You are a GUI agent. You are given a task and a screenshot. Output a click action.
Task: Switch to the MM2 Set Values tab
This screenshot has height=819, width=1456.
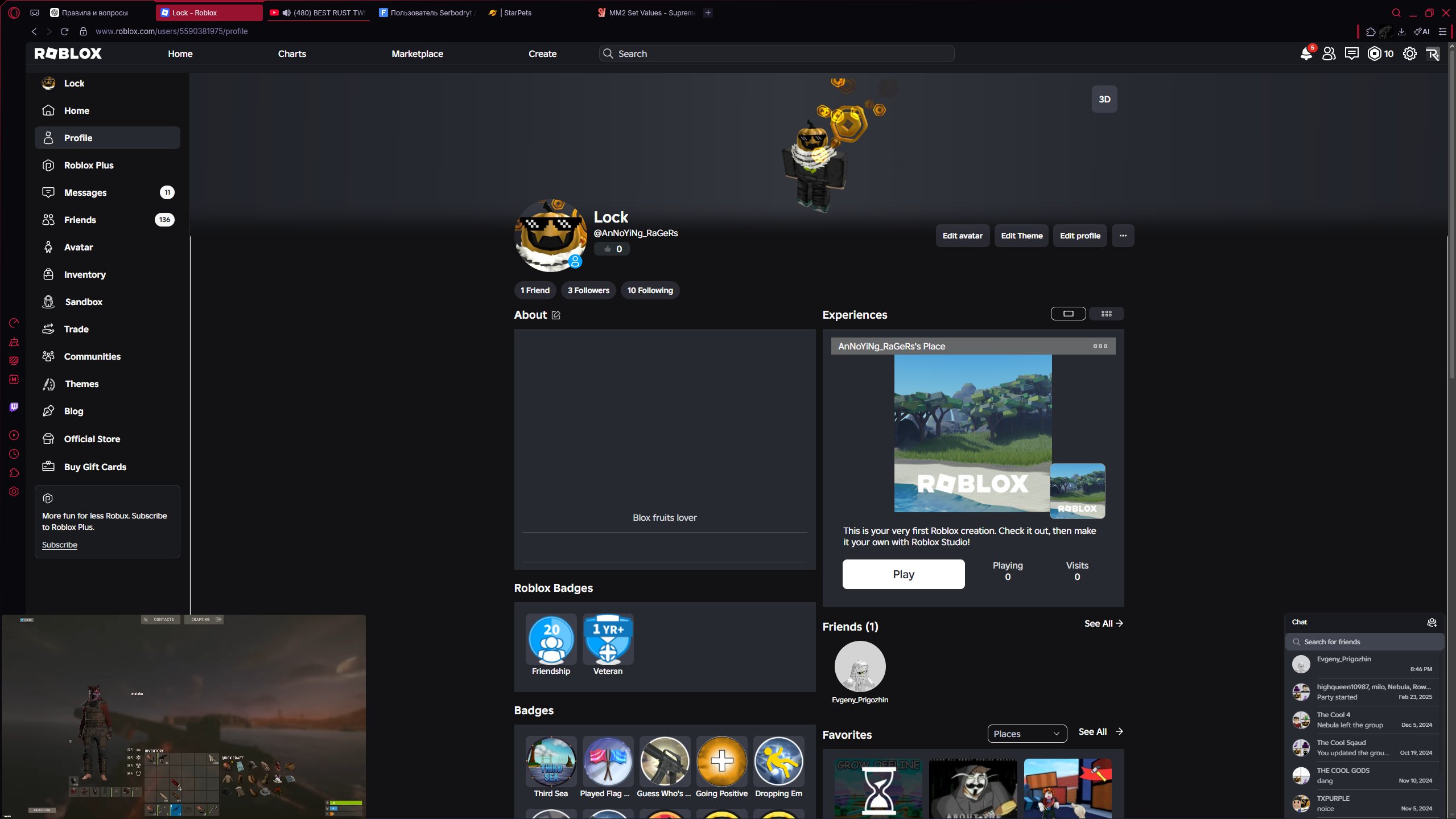tap(647, 13)
